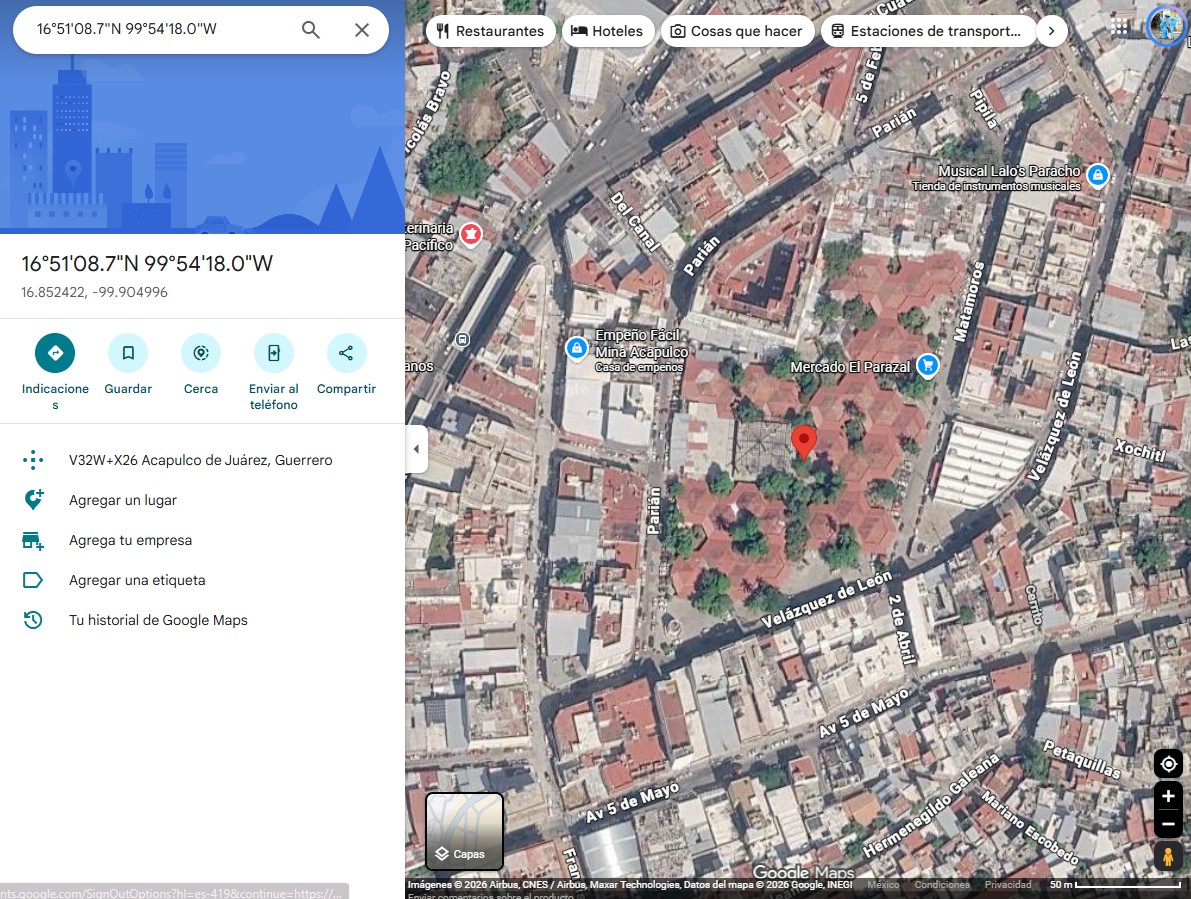Zoom in with the plus button
1191x899 pixels.
1168,796
